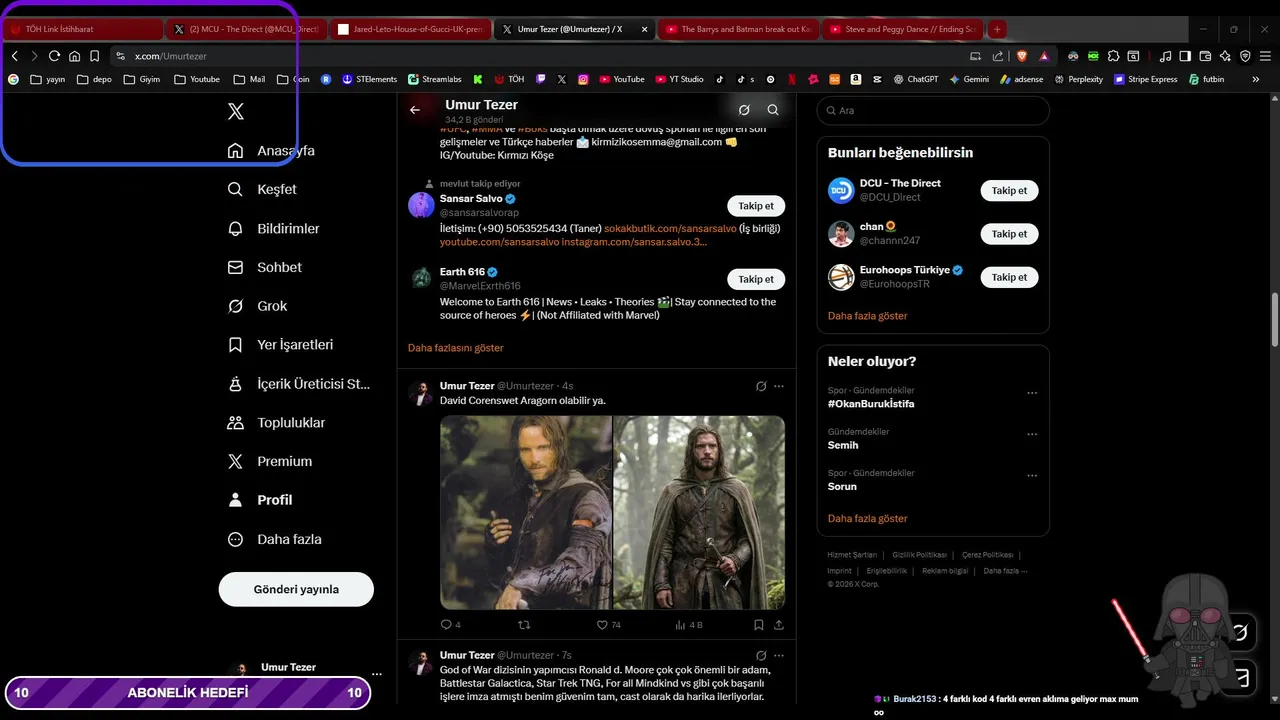
Task: Click the Ara search field
Action: click(933, 110)
